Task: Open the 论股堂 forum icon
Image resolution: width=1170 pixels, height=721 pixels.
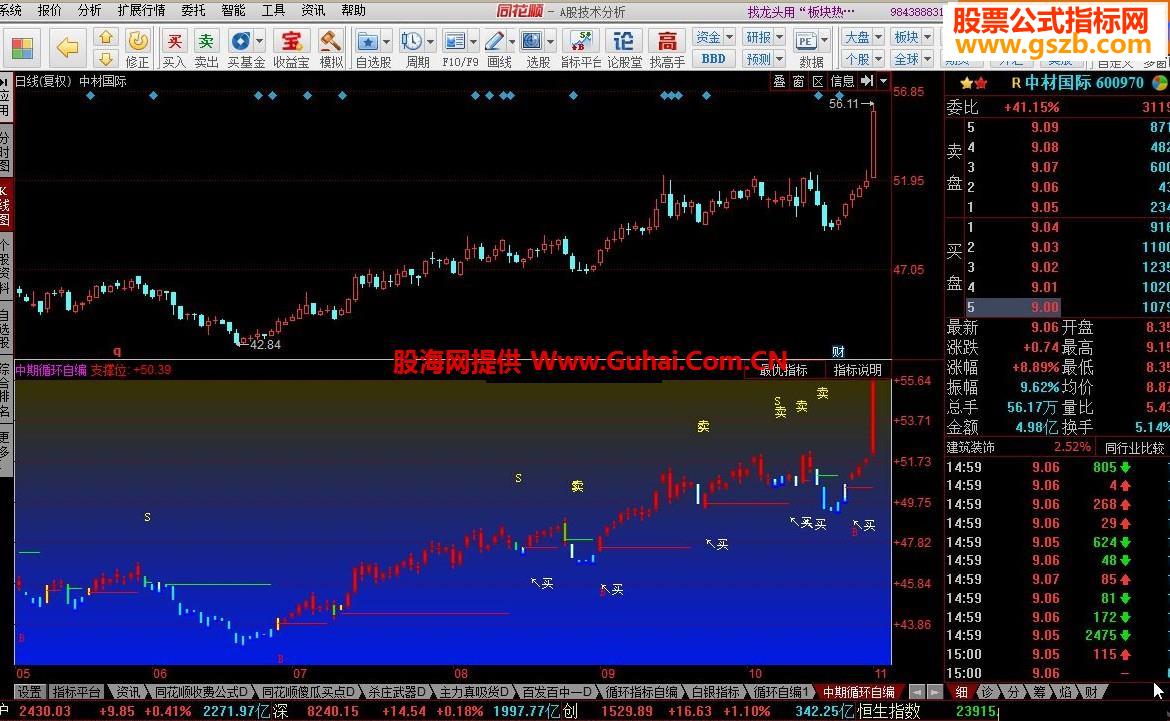Action: tap(624, 49)
